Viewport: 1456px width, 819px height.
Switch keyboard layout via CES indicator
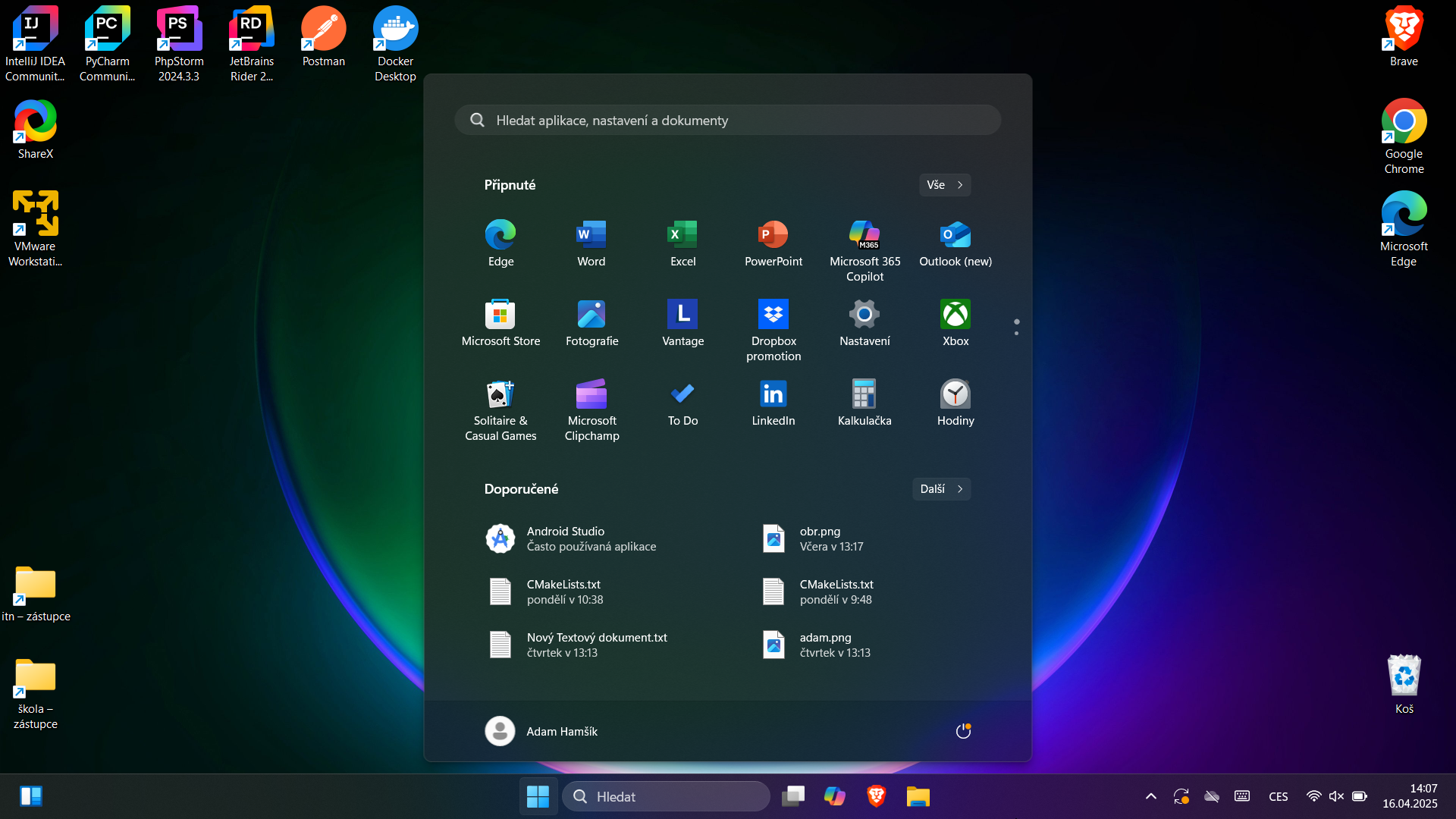[1278, 796]
